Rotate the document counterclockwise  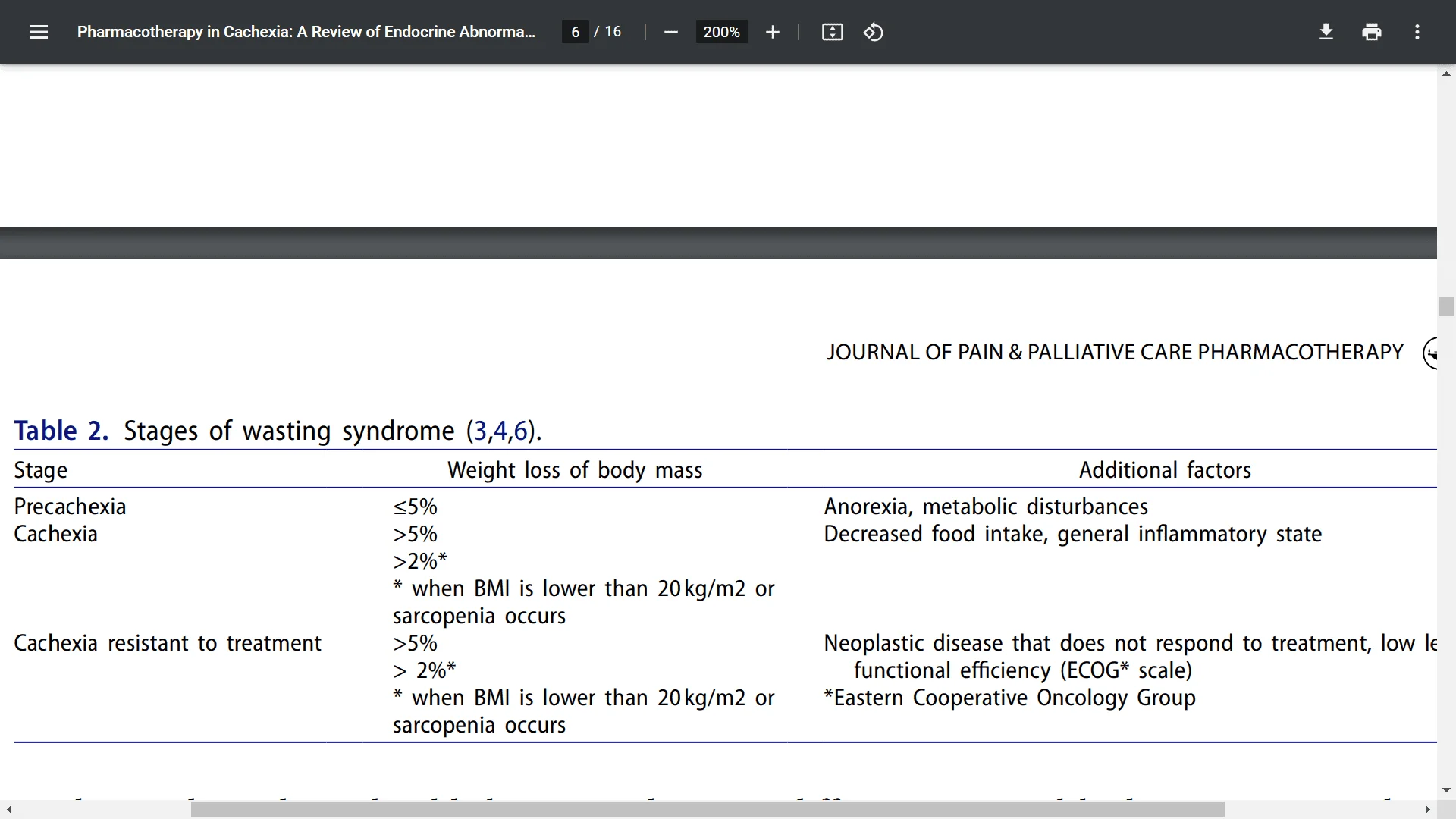click(873, 32)
